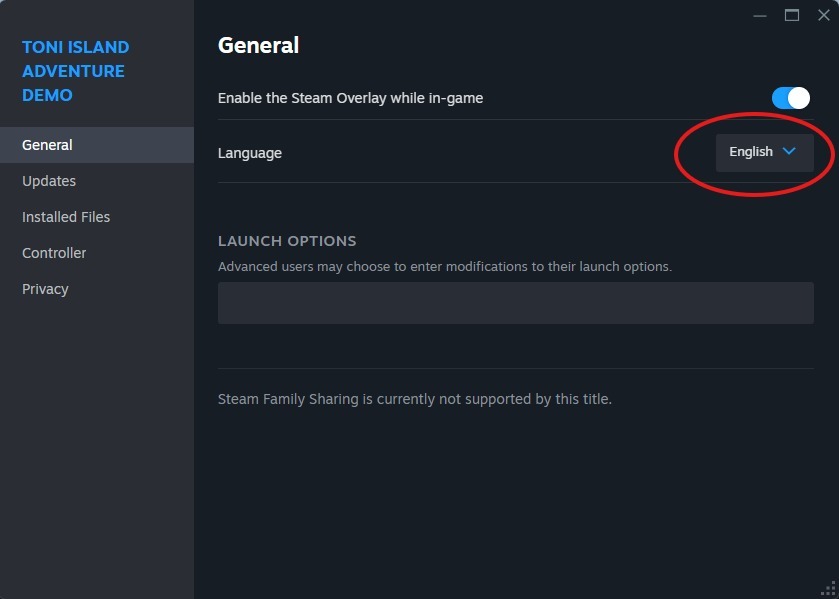View the Privacy settings
The height and width of the screenshot is (599, 839).
45,288
